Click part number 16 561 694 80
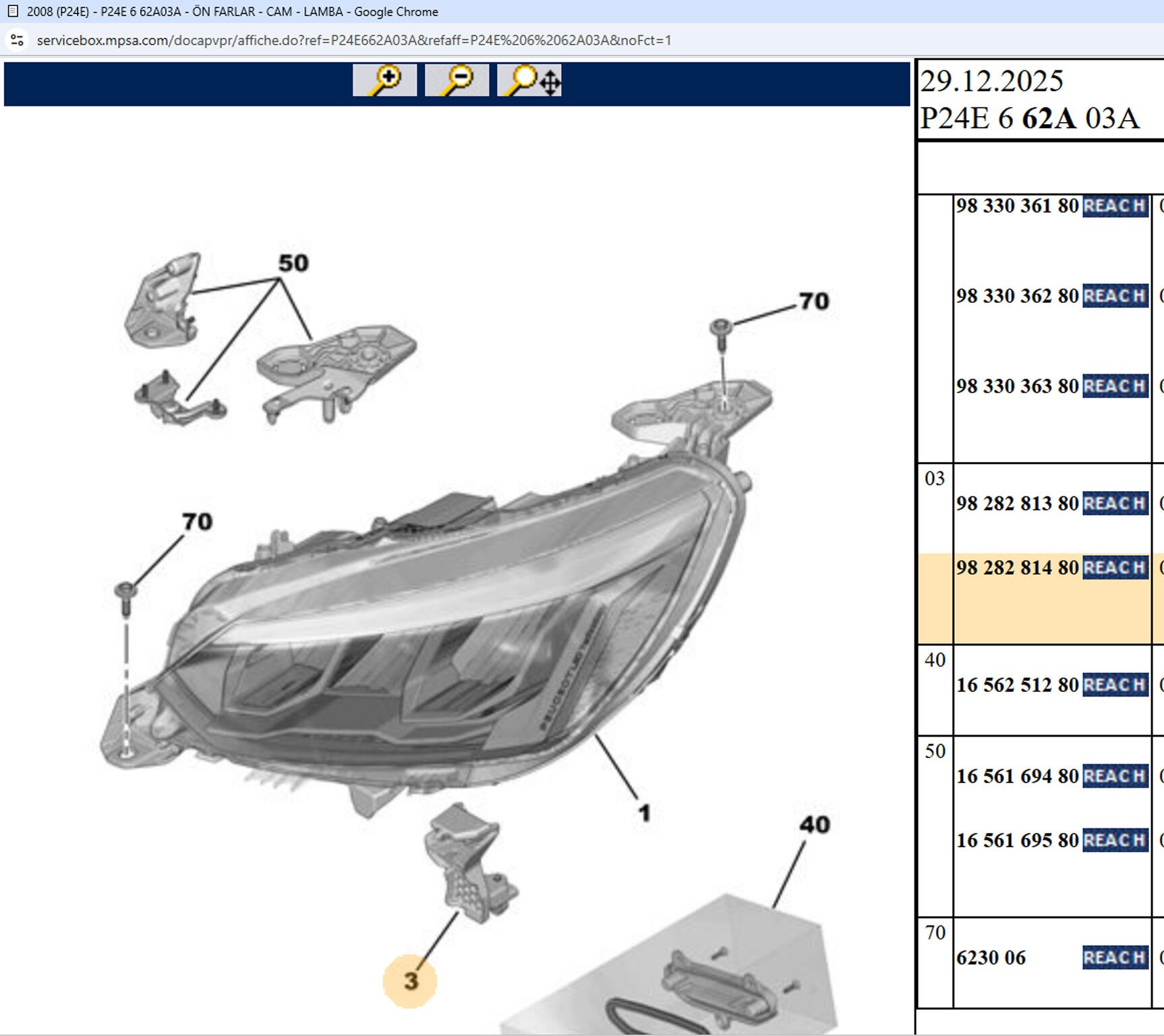1164x1036 pixels. tap(1017, 776)
